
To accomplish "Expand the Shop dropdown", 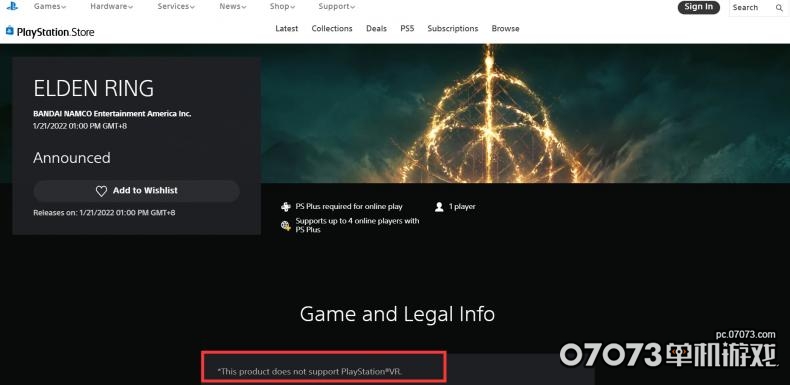I will coord(282,7).
